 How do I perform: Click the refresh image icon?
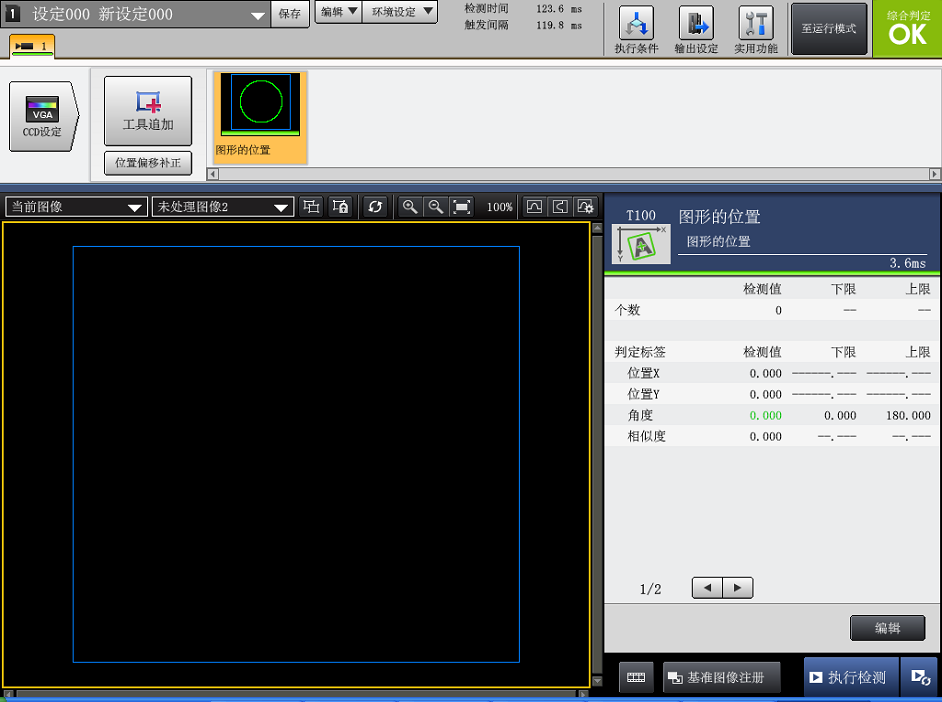pyautogui.click(x=375, y=207)
